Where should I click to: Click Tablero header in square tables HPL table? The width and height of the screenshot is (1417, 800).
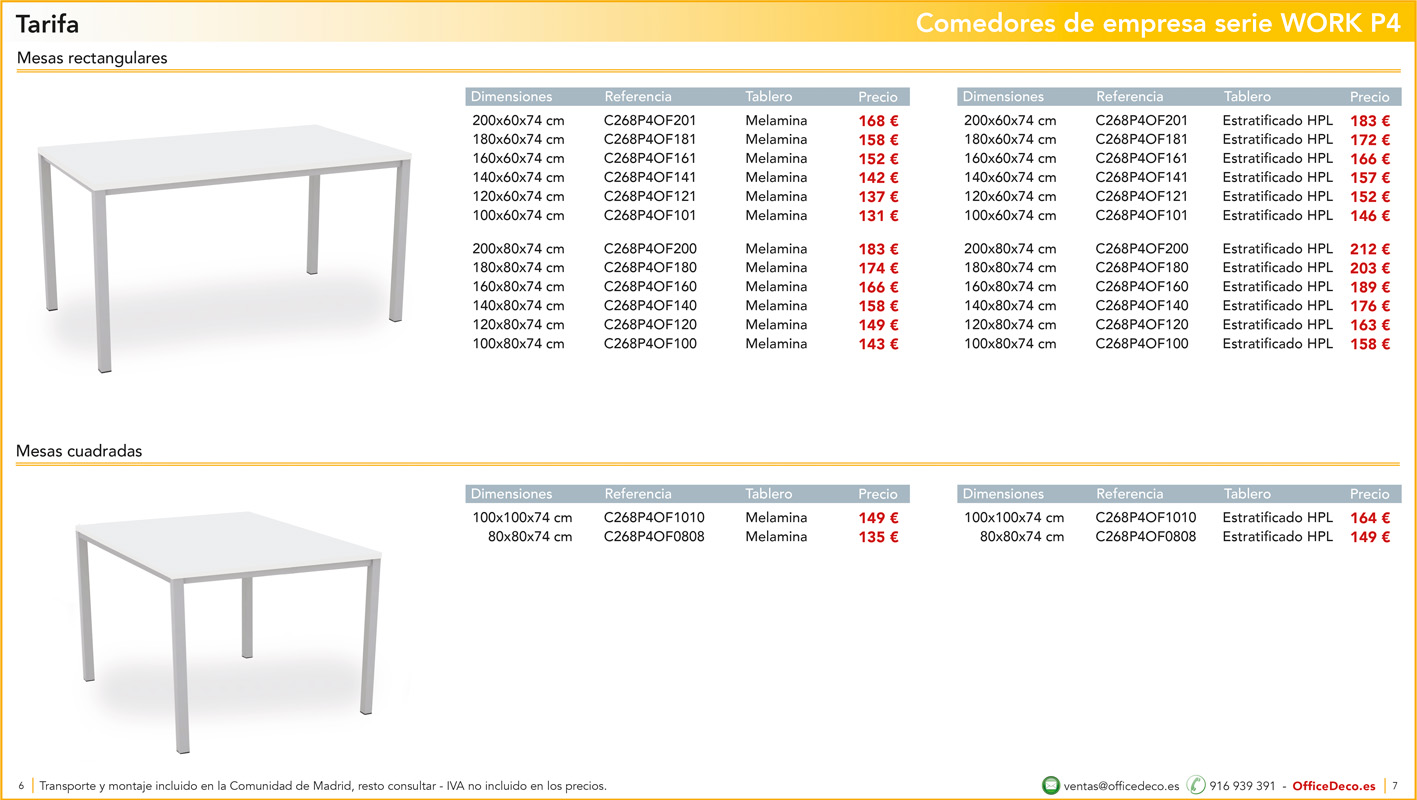[1247, 494]
